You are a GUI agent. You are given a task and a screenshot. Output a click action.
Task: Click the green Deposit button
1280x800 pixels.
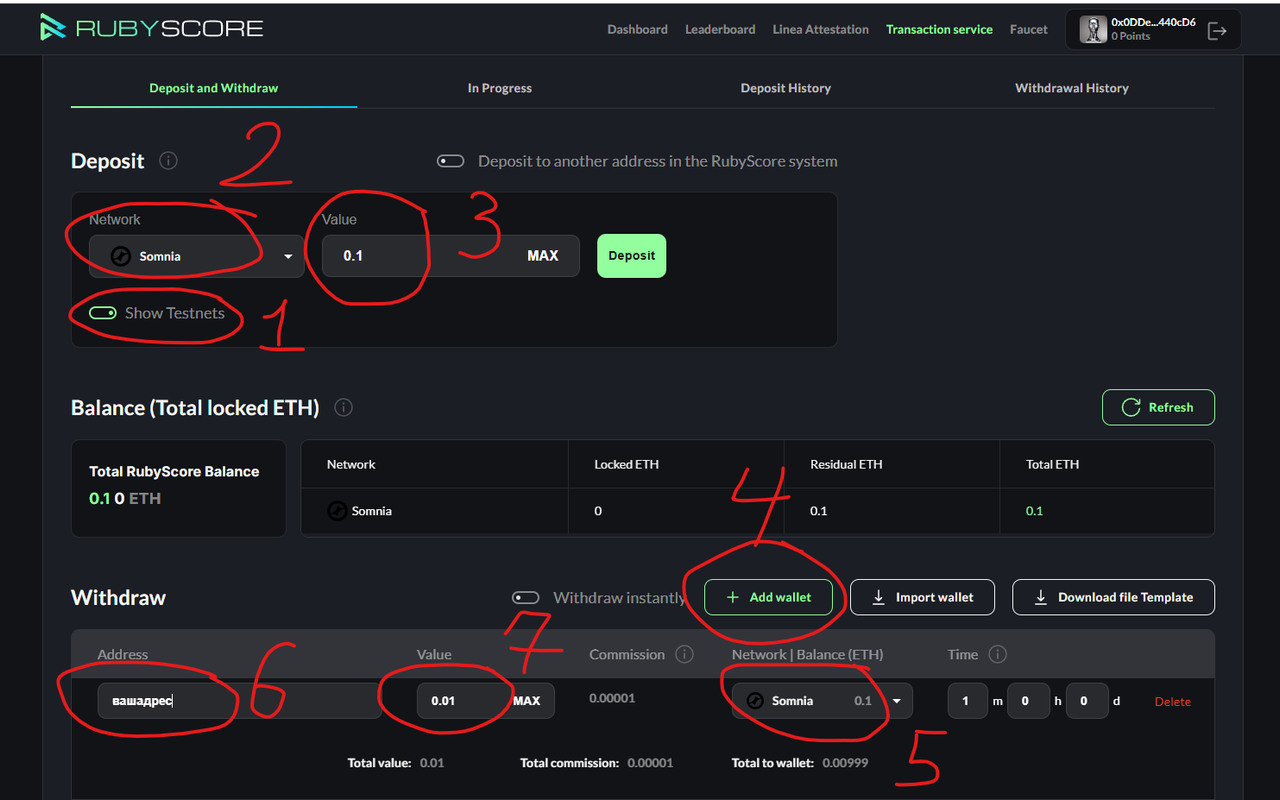click(632, 256)
